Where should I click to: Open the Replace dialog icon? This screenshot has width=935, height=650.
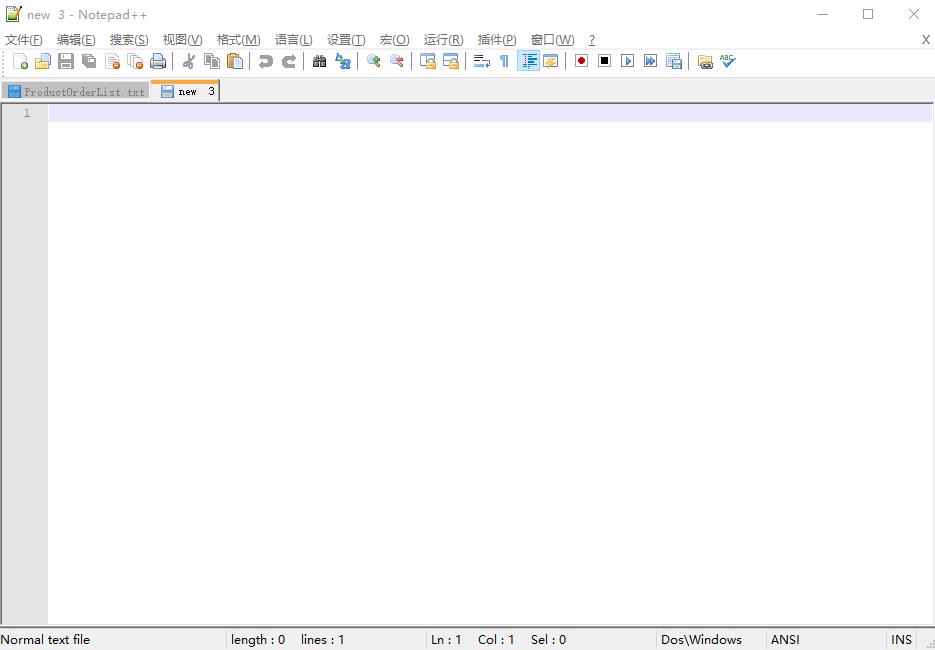click(x=343, y=61)
